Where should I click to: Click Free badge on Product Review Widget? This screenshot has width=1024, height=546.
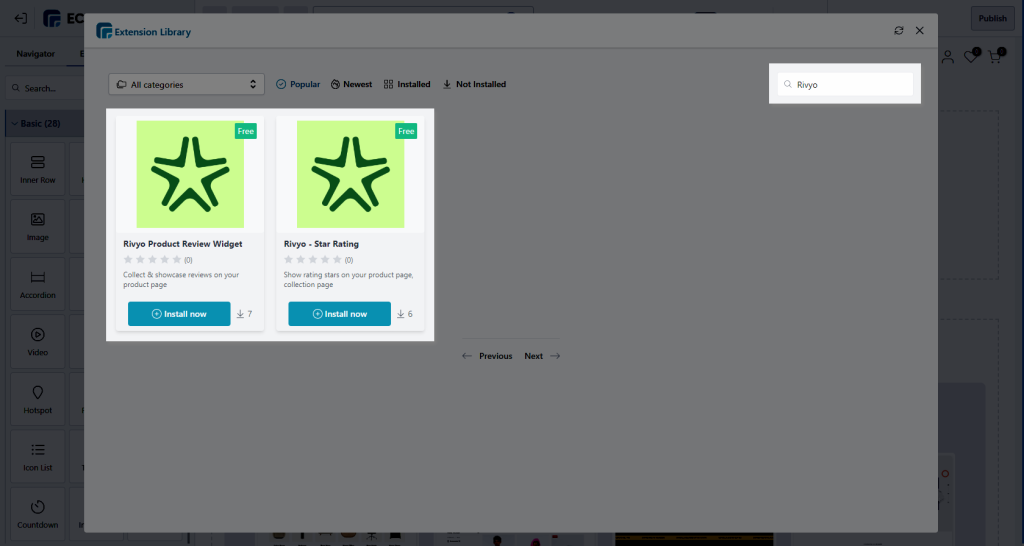(246, 131)
